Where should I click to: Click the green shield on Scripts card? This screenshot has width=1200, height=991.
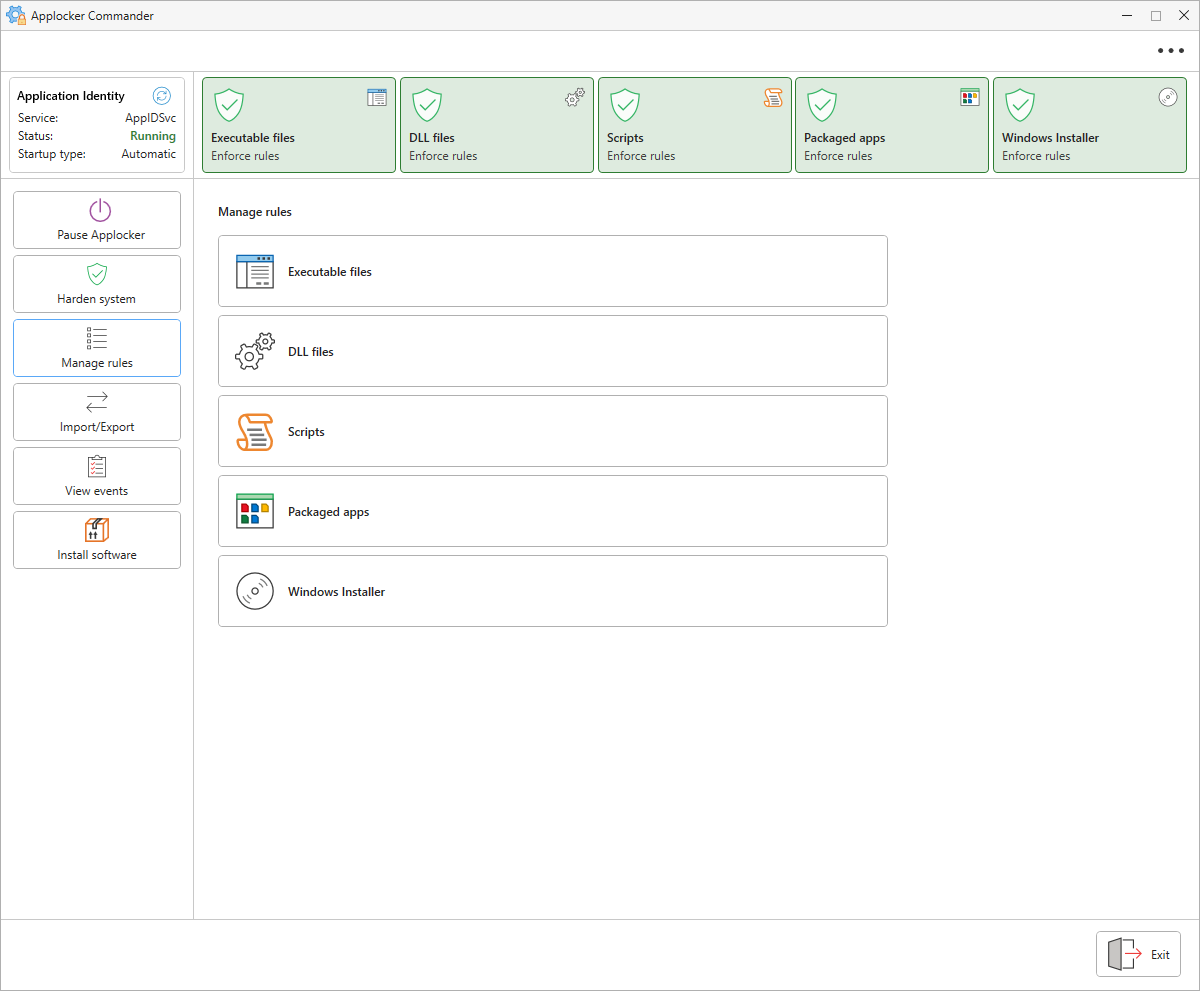pos(625,104)
